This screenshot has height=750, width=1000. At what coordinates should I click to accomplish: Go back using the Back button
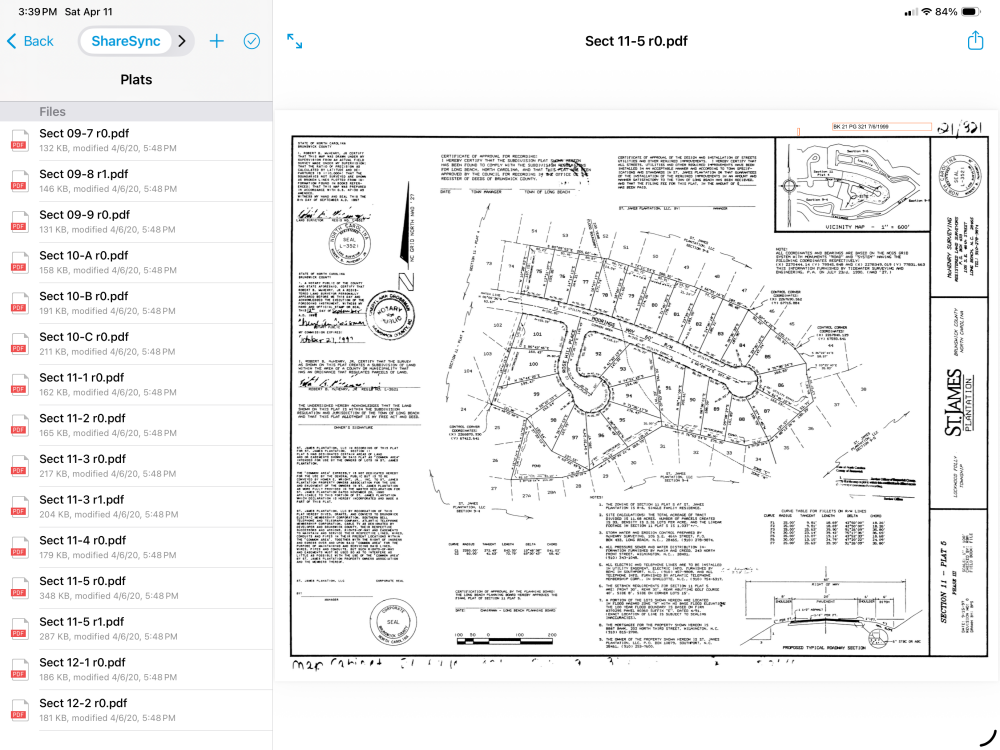click(30, 41)
